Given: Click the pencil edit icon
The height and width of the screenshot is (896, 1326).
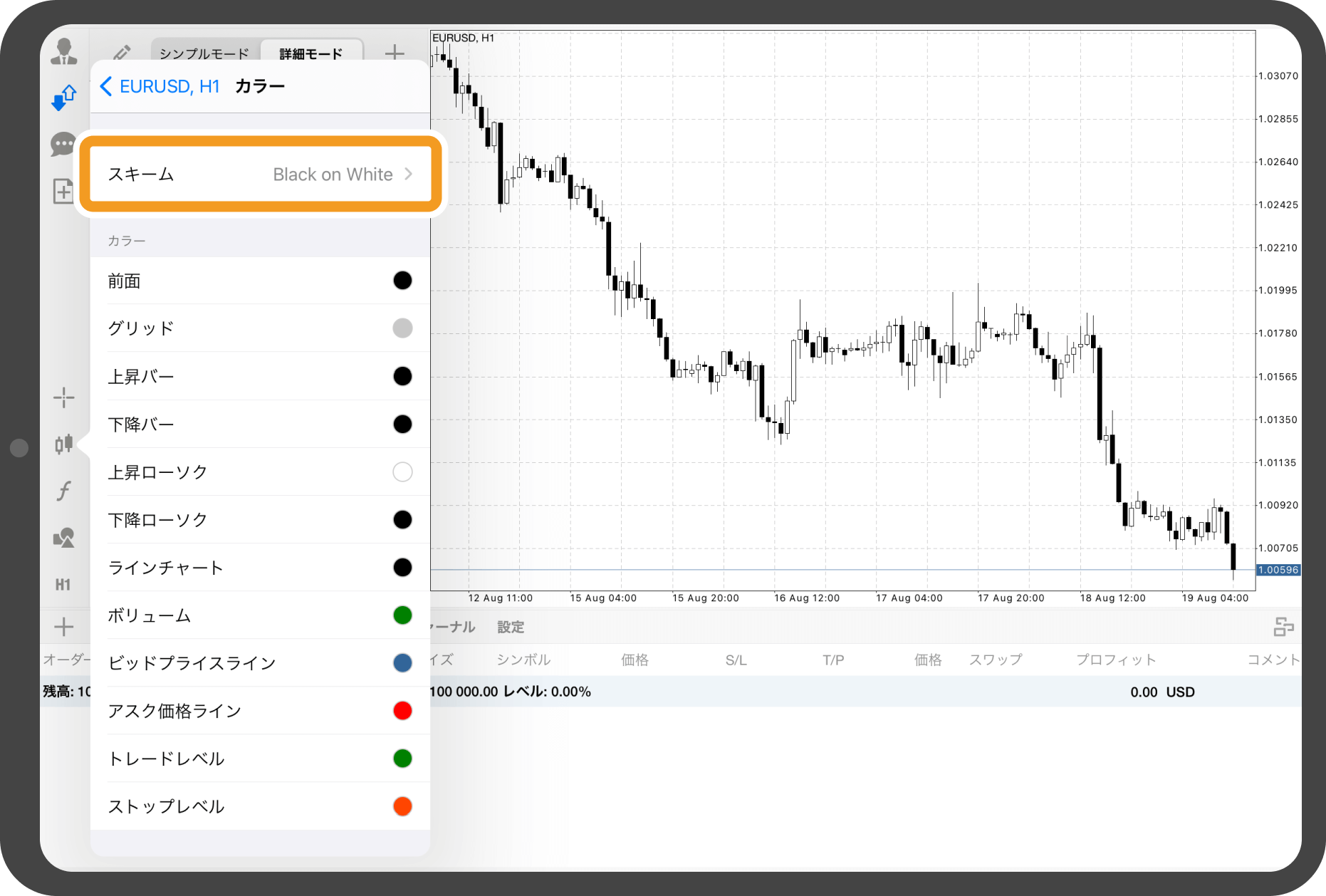Looking at the screenshot, I should pyautogui.click(x=122, y=53).
